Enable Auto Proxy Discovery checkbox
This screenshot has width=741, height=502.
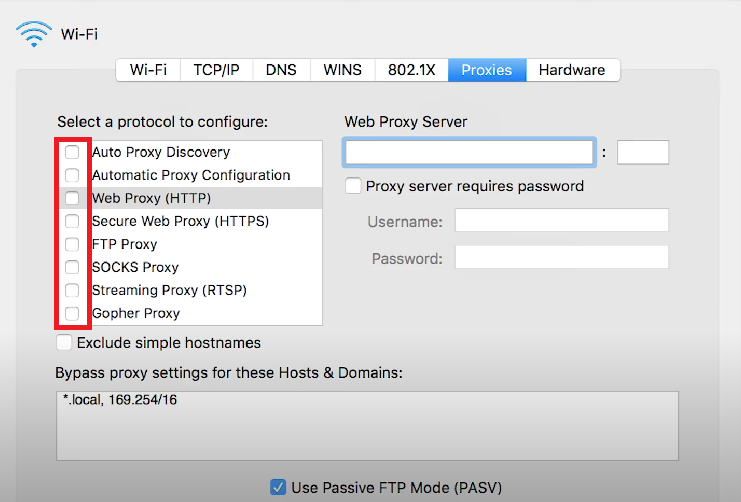coord(72,152)
